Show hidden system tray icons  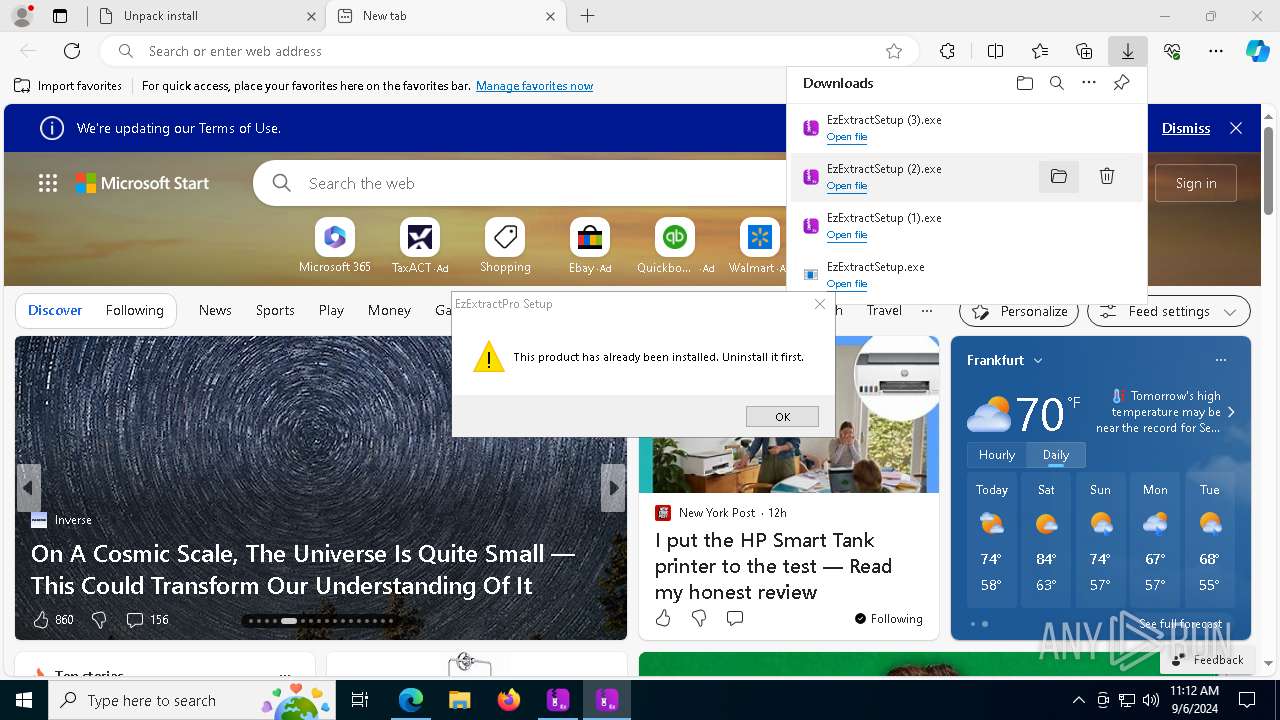click(x=1078, y=700)
